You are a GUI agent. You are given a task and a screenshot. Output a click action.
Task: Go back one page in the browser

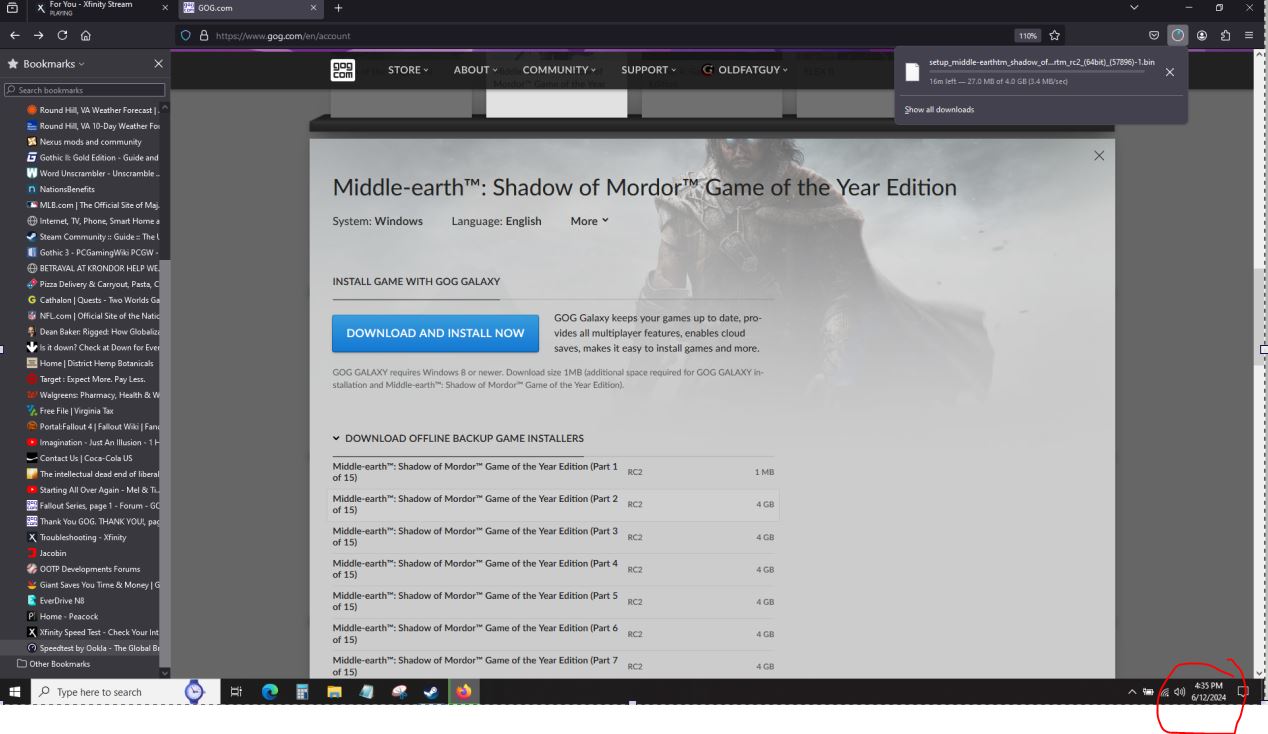pos(14,36)
